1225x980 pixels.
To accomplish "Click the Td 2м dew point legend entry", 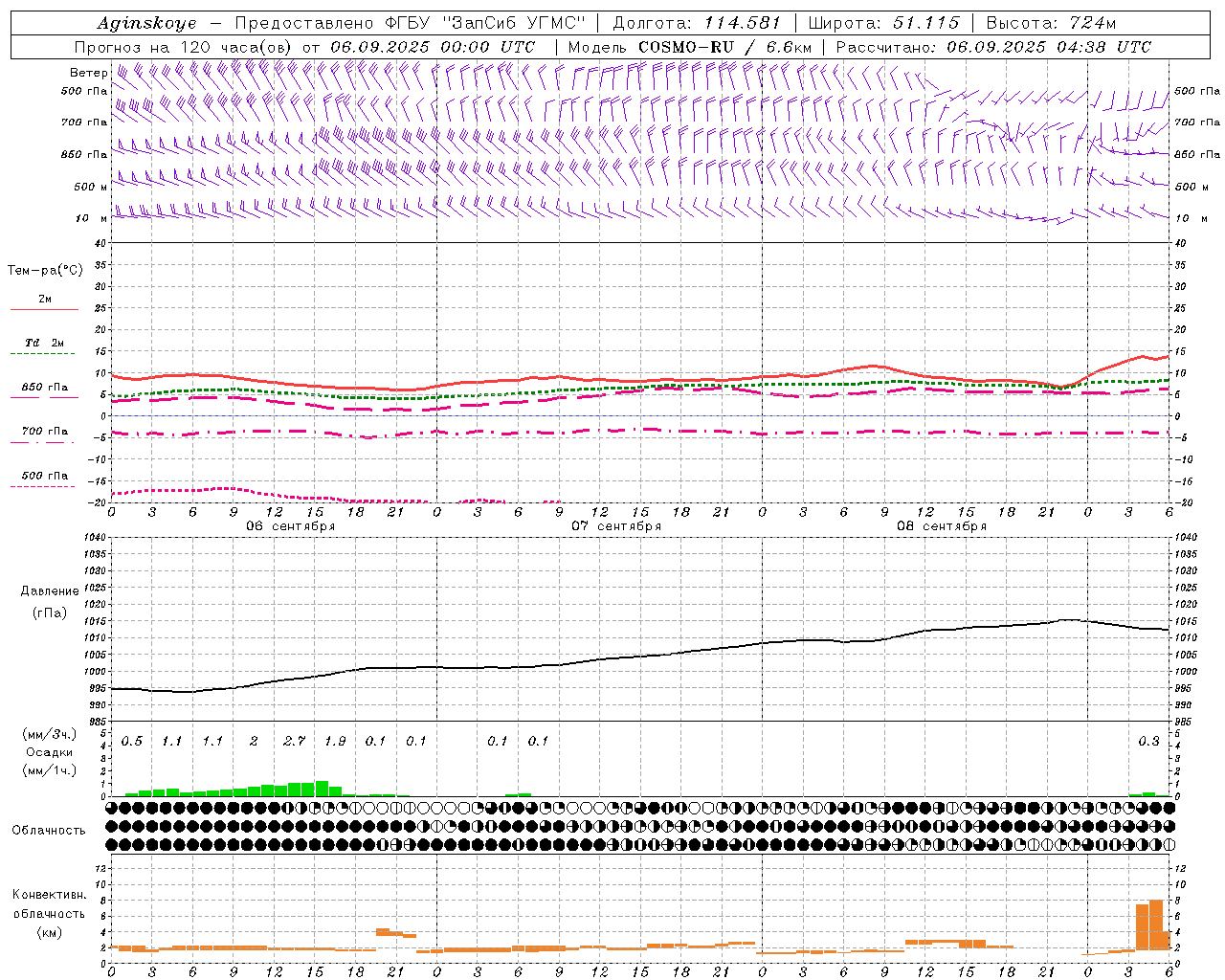I will (45, 343).
